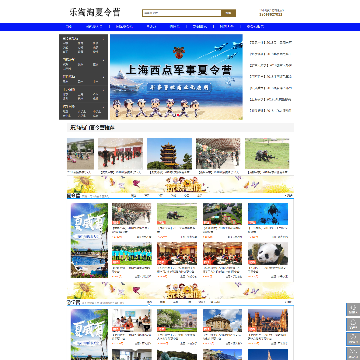
Task: Open the classroom students card
Action: point(132,320)
